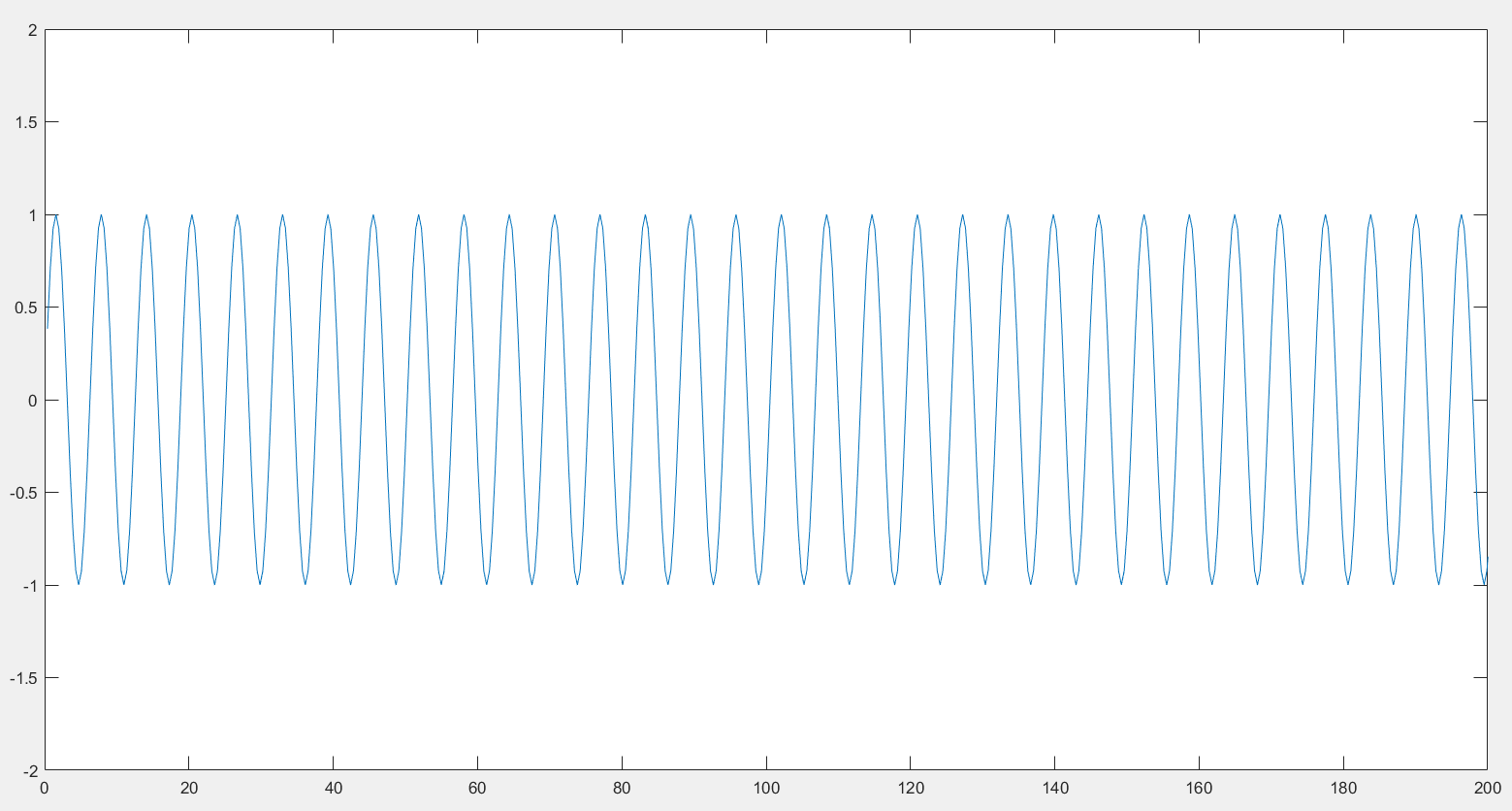Click the y-axis tick label -2
Viewport: 1512px width, 811px height.
tap(30, 770)
